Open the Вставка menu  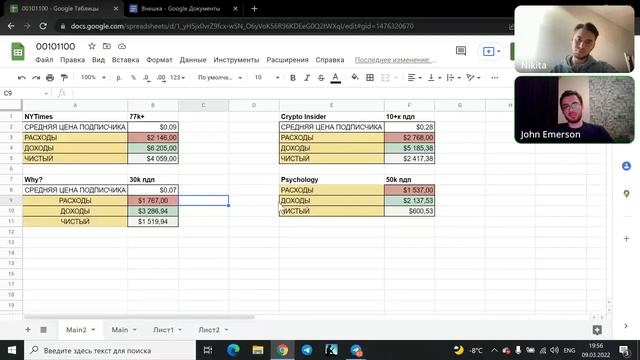coord(125,60)
